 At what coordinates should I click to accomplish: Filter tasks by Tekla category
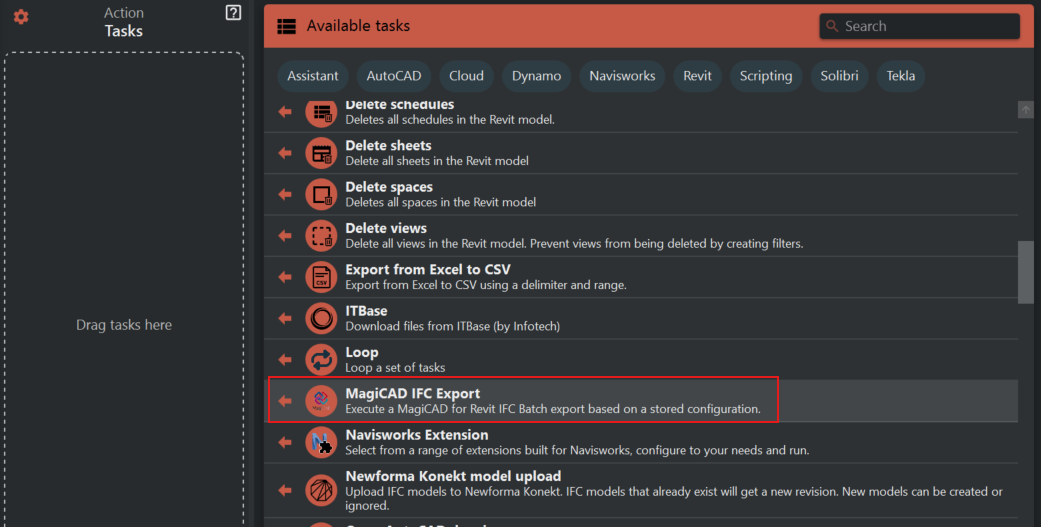click(x=901, y=76)
